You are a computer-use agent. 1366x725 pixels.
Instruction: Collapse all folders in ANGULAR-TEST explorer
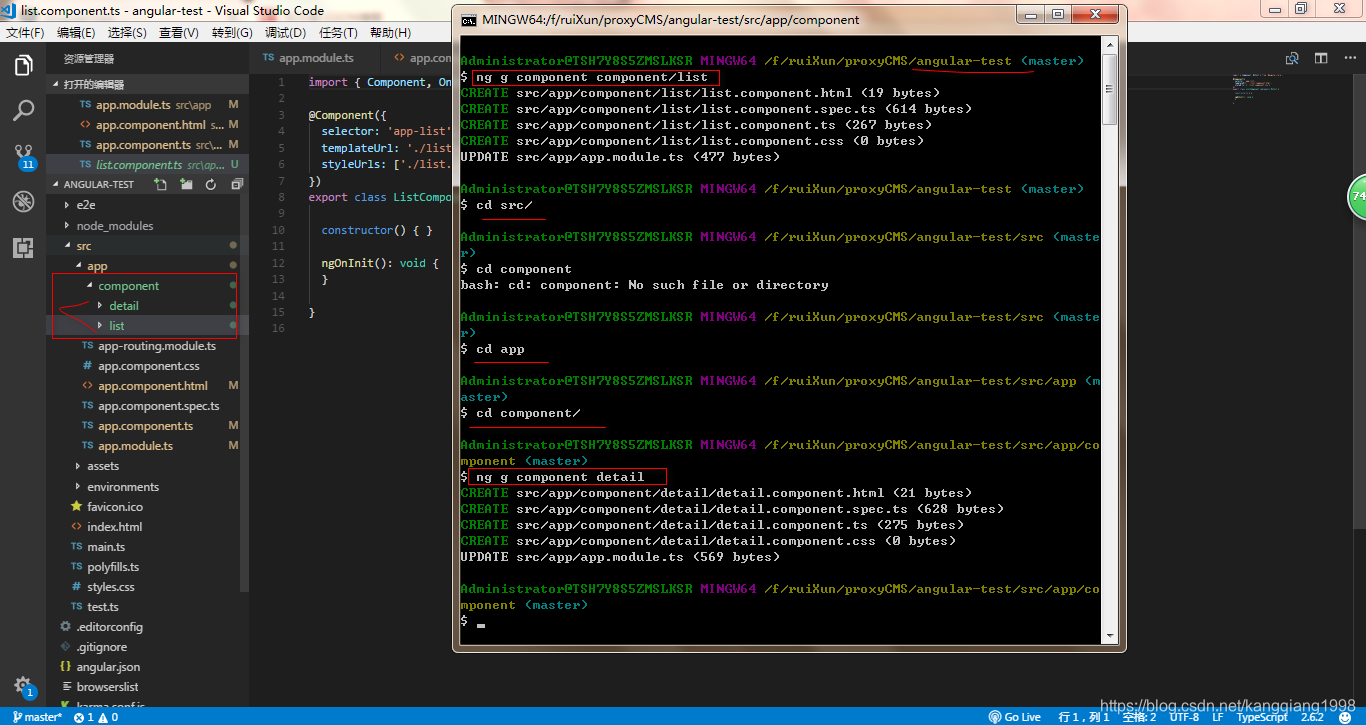(x=237, y=185)
